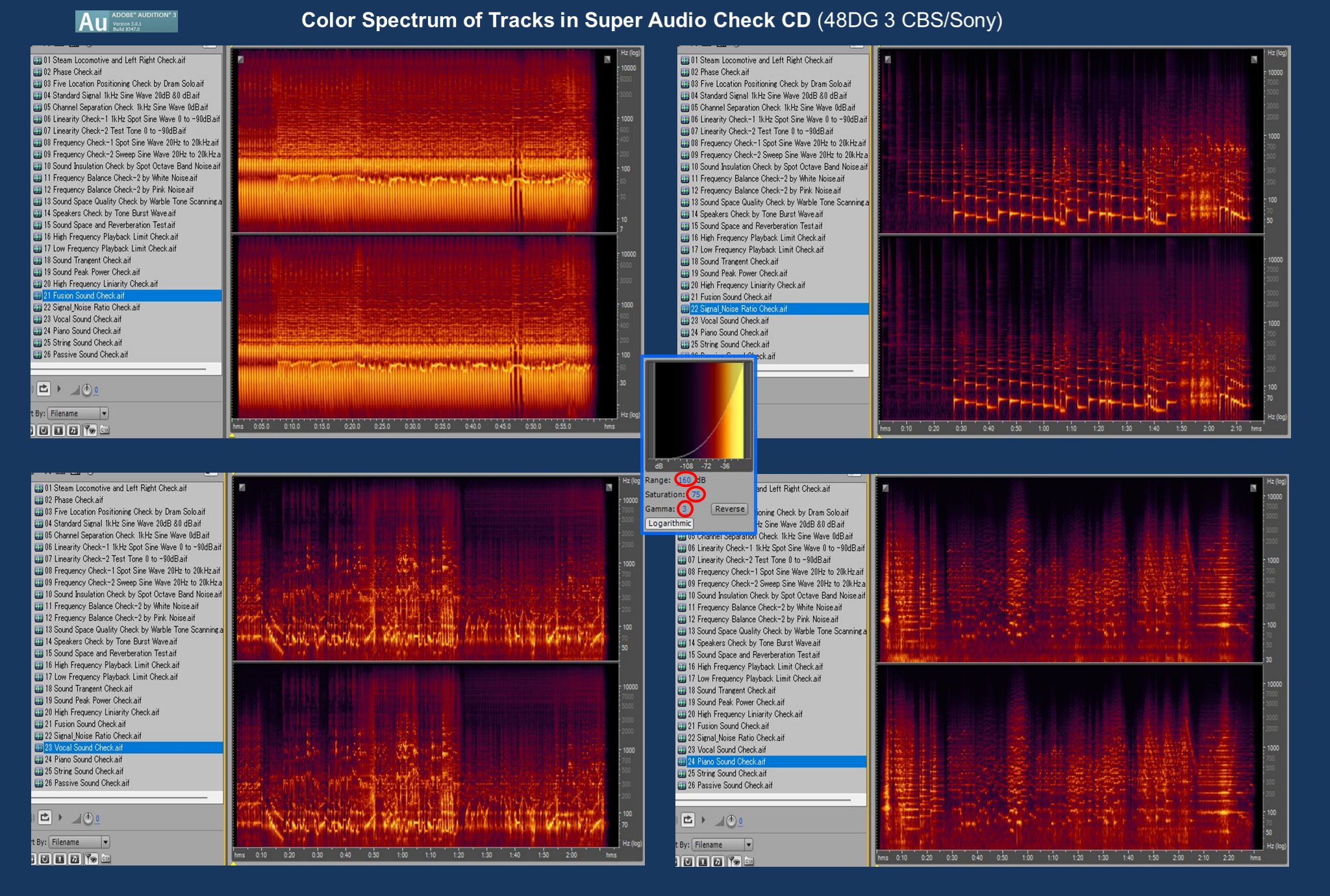This screenshot has width=1330, height=896.
Task: Click Play arrow in Vocal Sound panel
Action: [60, 817]
